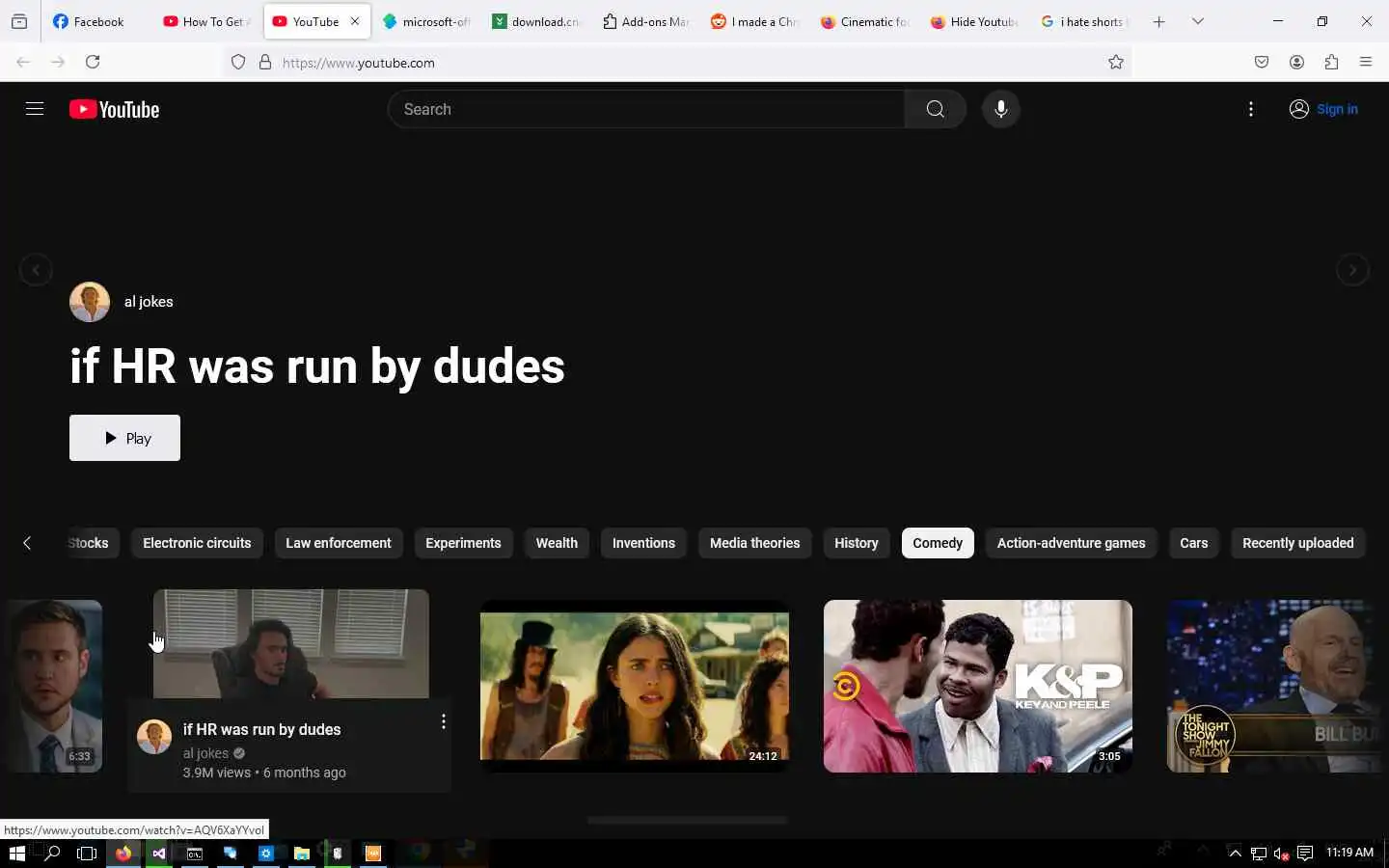Select Law enforcement chip
The width and height of the screenshot is (1389, 868).
(339, 543)
